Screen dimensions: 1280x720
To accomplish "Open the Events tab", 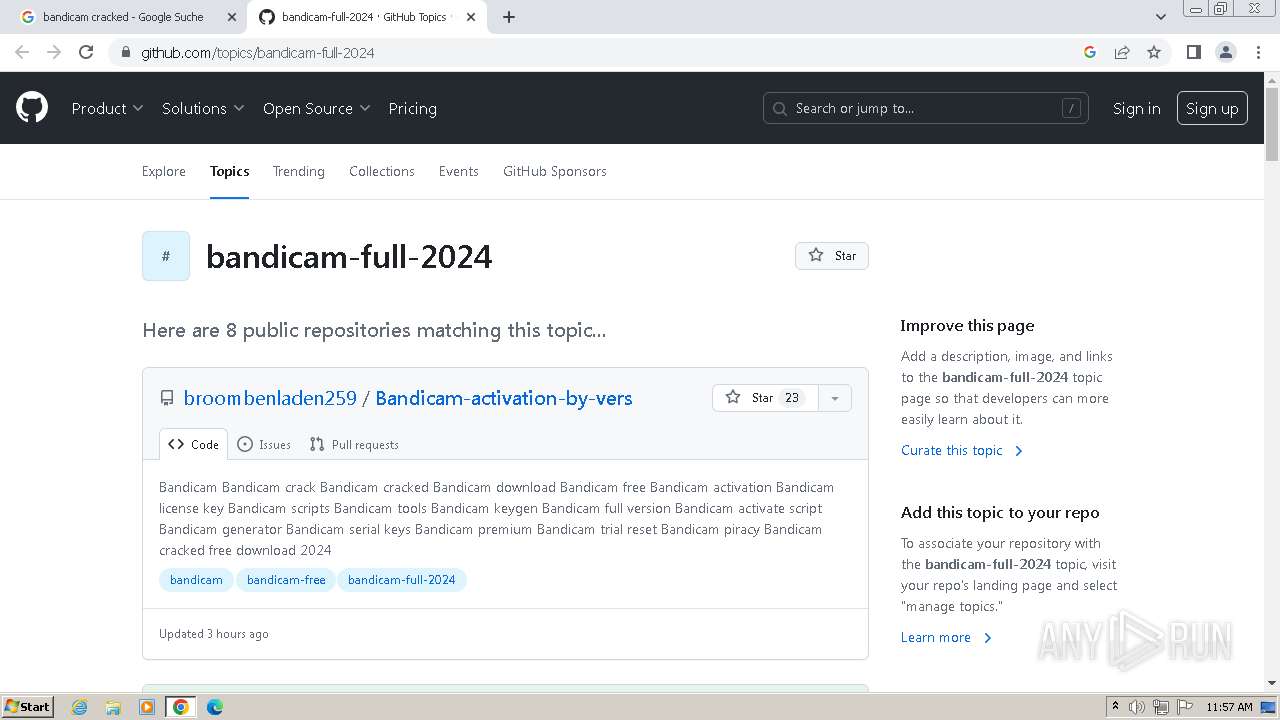I will pyautogui.click(x=458, y=171).
